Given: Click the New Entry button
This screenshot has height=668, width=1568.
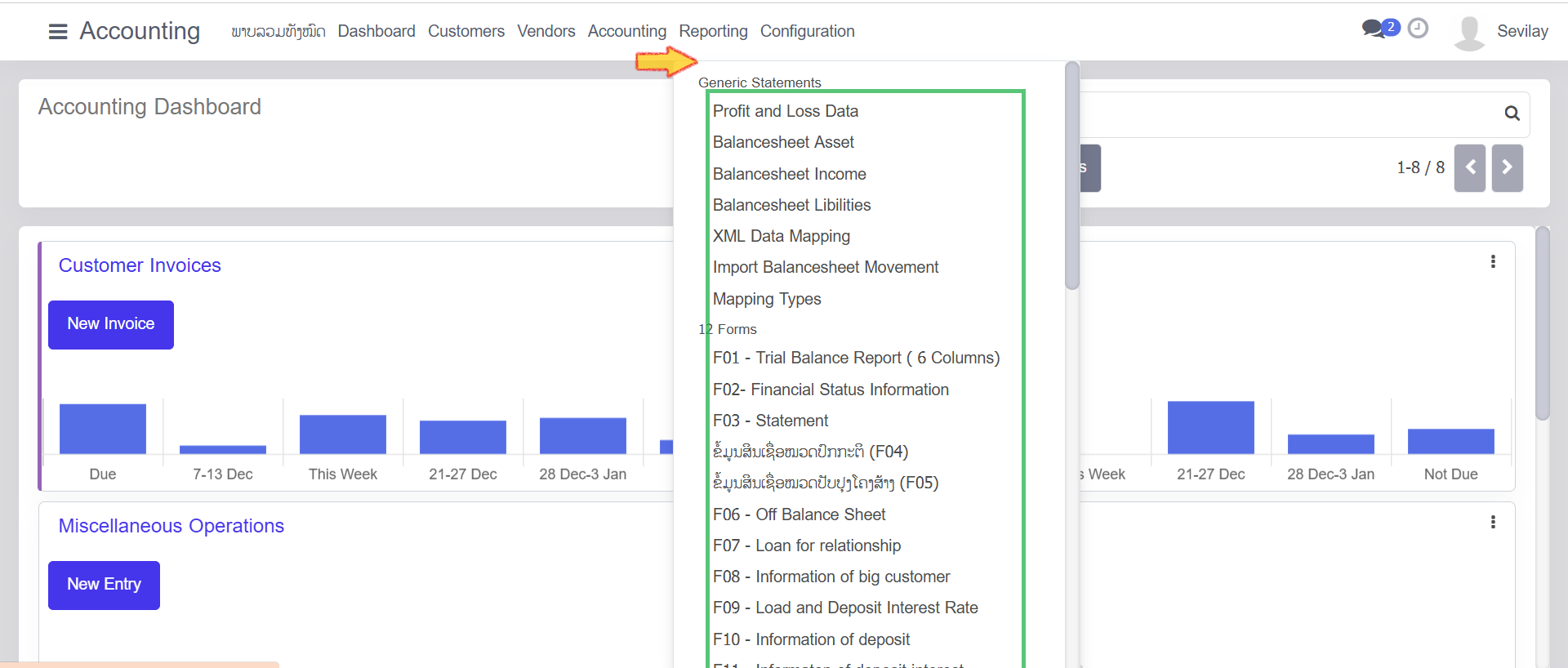Looking at the screenshot, I should coord(104,585).
